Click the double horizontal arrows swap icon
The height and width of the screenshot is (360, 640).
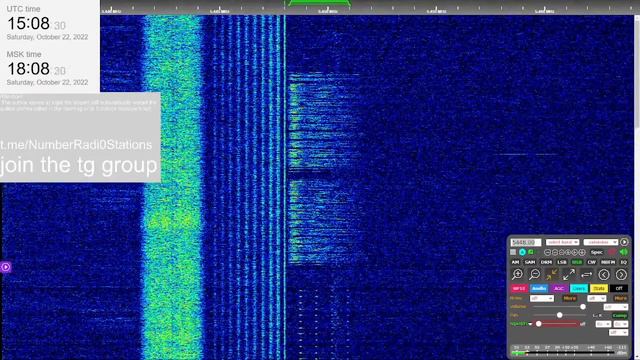tap(587, 274)
